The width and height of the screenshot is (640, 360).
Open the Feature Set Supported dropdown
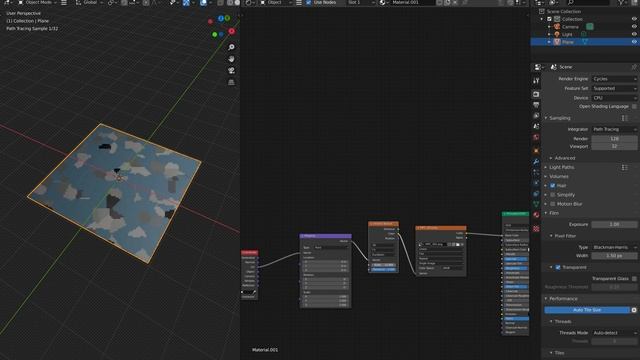tap(614, 89)
